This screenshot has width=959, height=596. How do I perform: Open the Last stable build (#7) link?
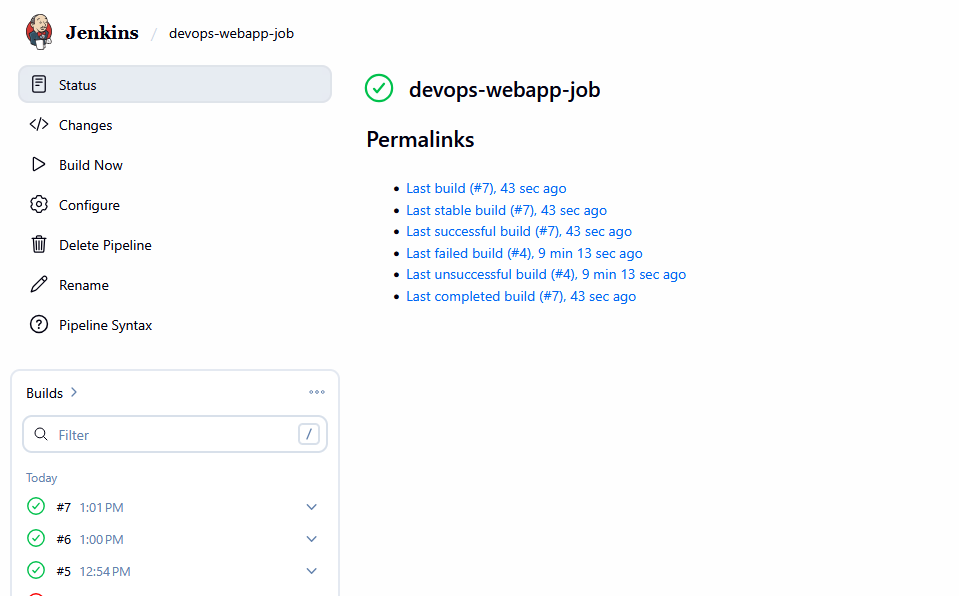pyautogui.click(x=506, y=210)
